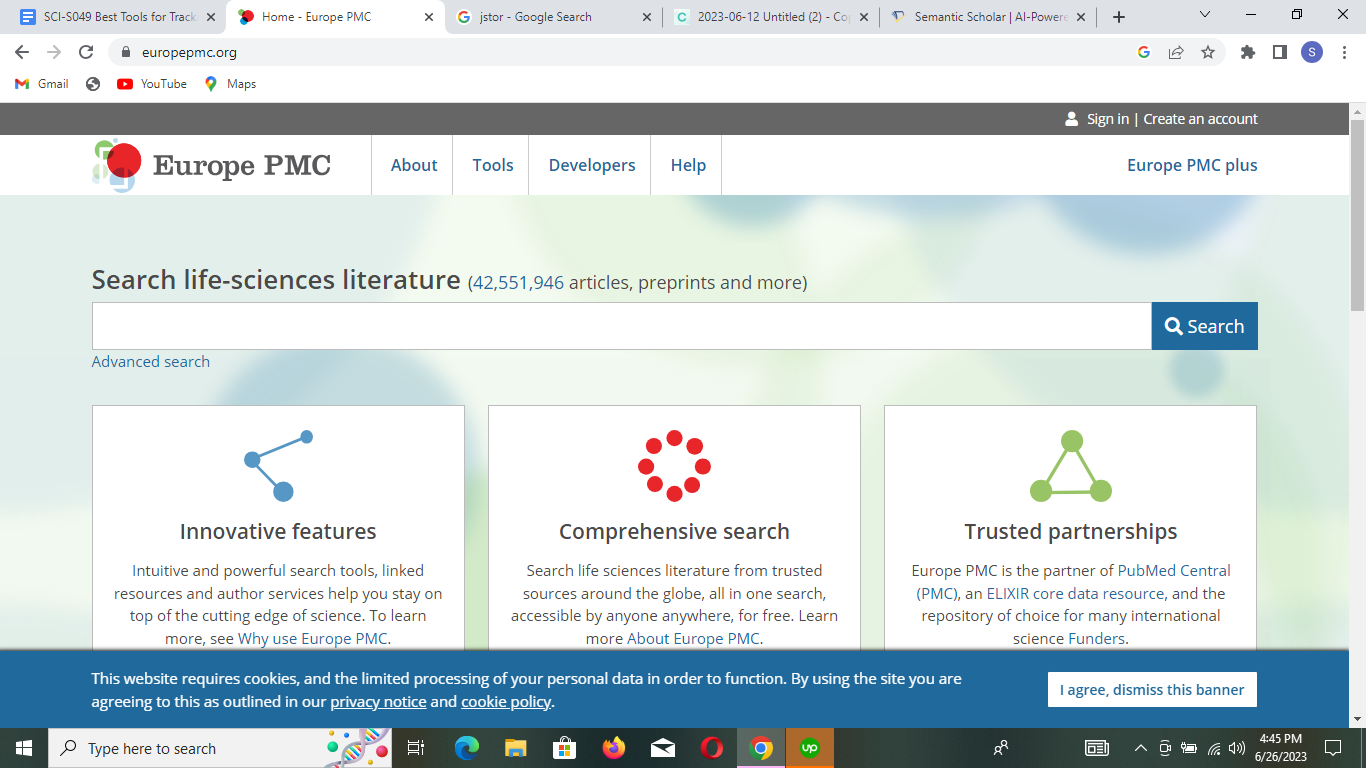Open Advanced search
Screen dimensions: 1366x768
point(150,361)
